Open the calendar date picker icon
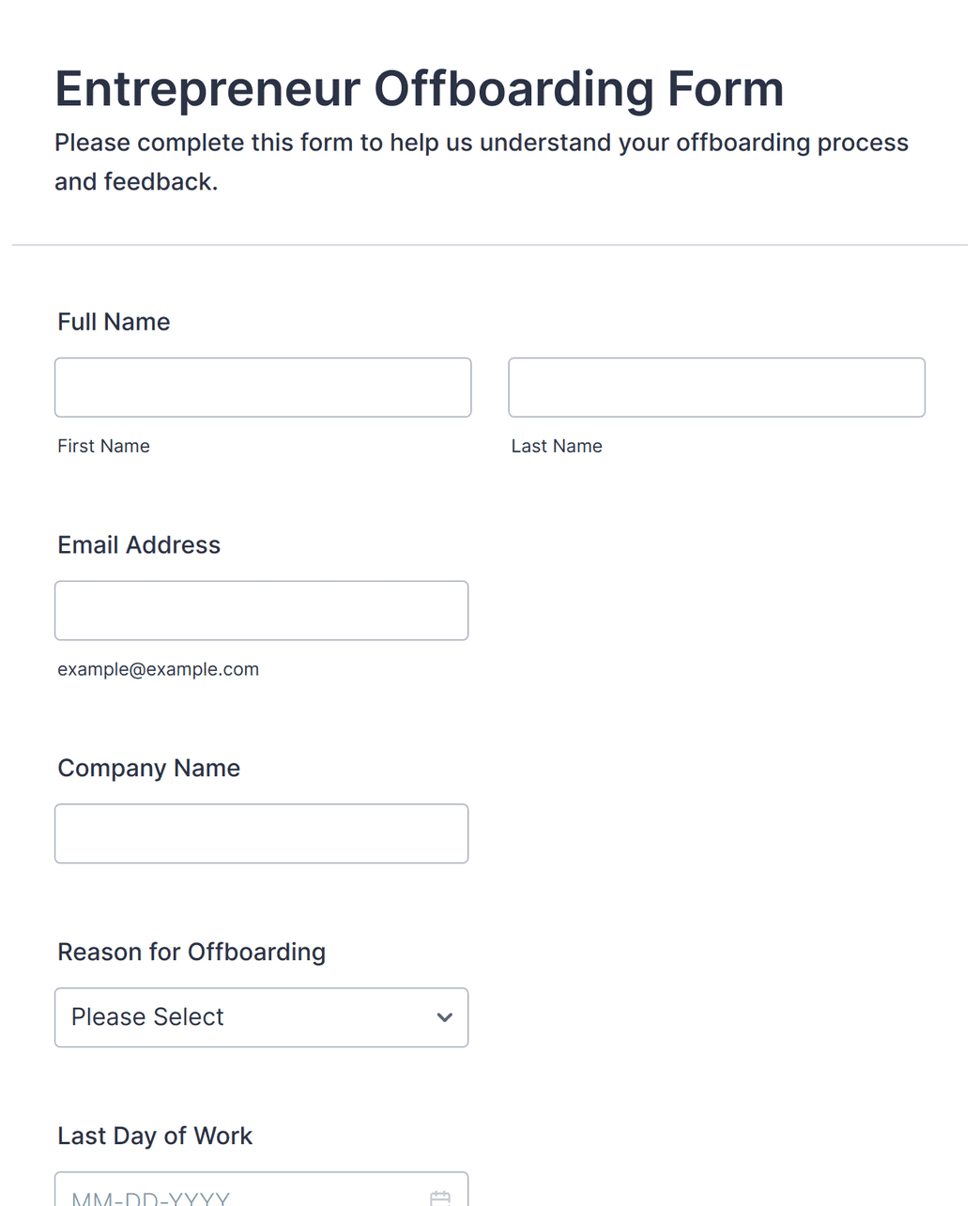The height and width of the screenshot is (1206, 980). point(439,1198)
